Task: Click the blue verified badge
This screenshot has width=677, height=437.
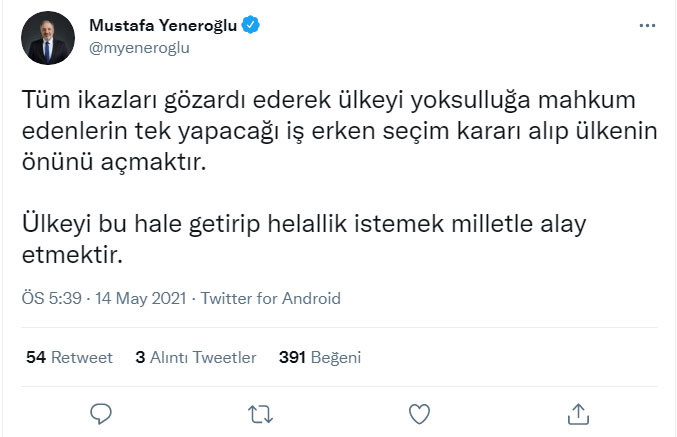Action: coord(250,26)
